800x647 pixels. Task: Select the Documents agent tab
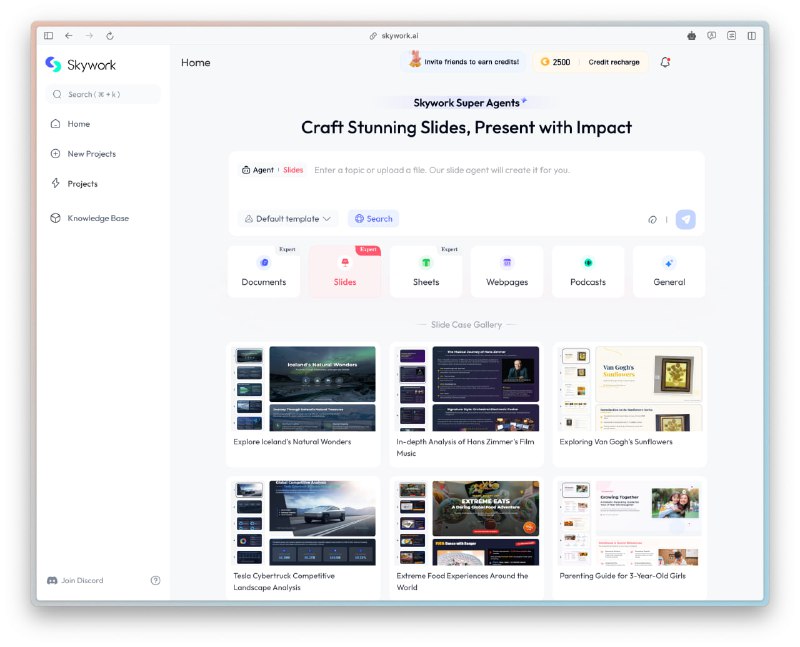(264, 271)
